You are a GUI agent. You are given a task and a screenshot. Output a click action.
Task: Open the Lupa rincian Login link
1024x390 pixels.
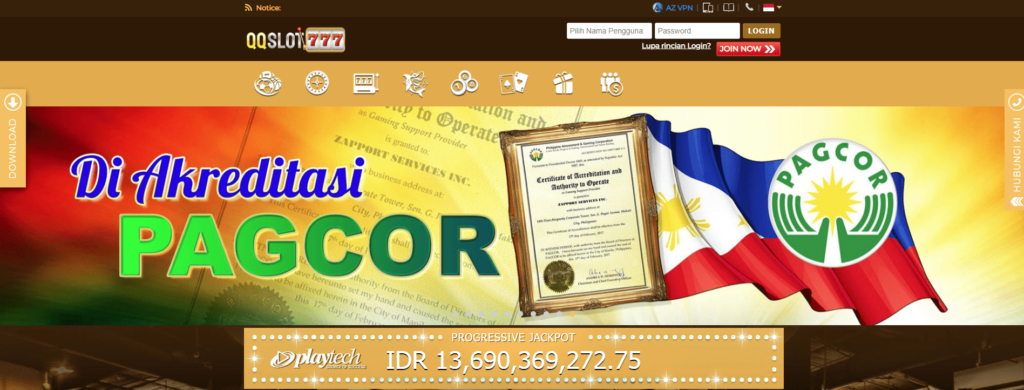click(x=676, y=46)
